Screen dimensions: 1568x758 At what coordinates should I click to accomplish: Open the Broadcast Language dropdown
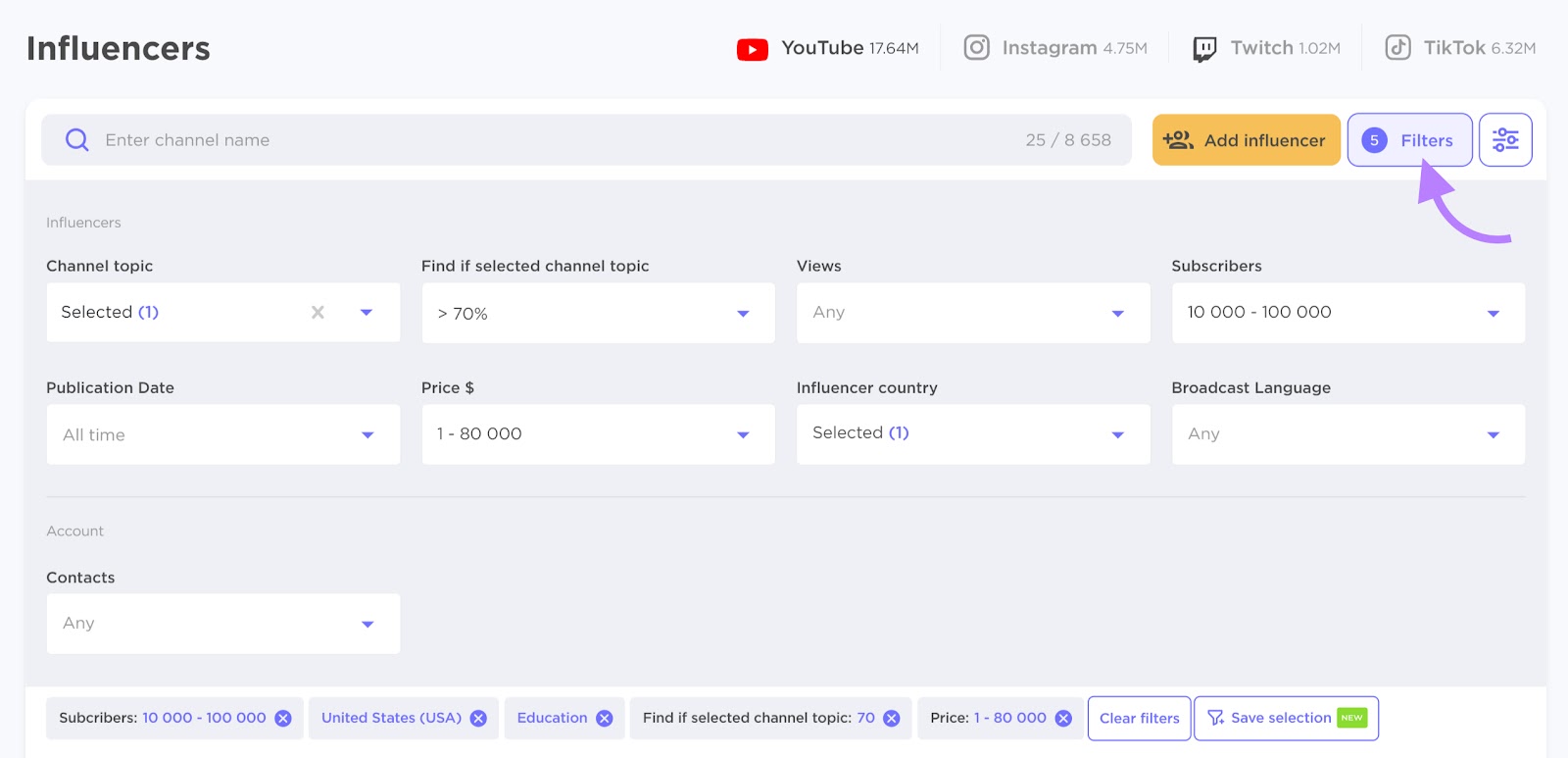(x=1347, y=434)
